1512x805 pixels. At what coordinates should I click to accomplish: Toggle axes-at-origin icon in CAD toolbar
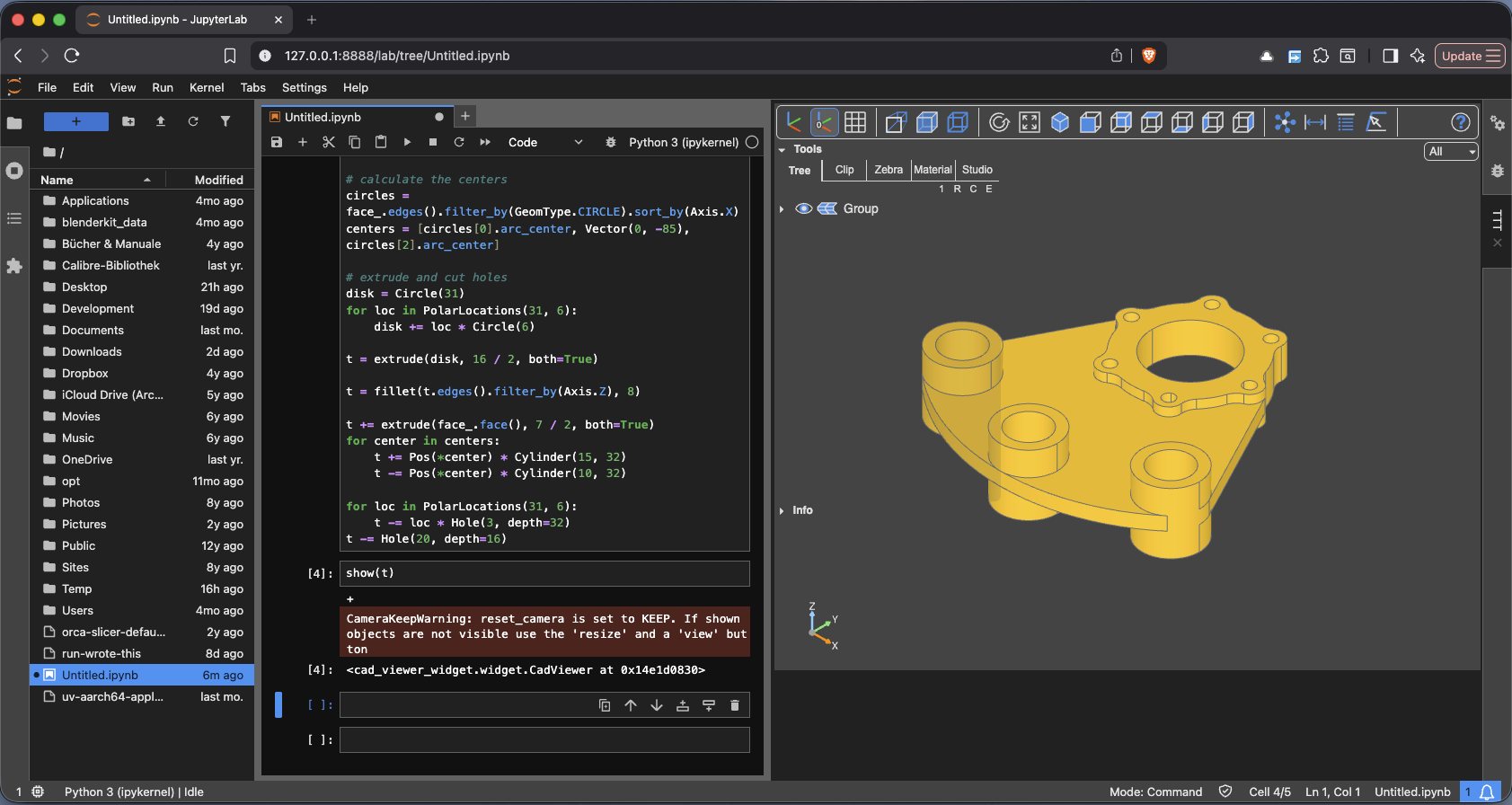click(x=825, y=122)
